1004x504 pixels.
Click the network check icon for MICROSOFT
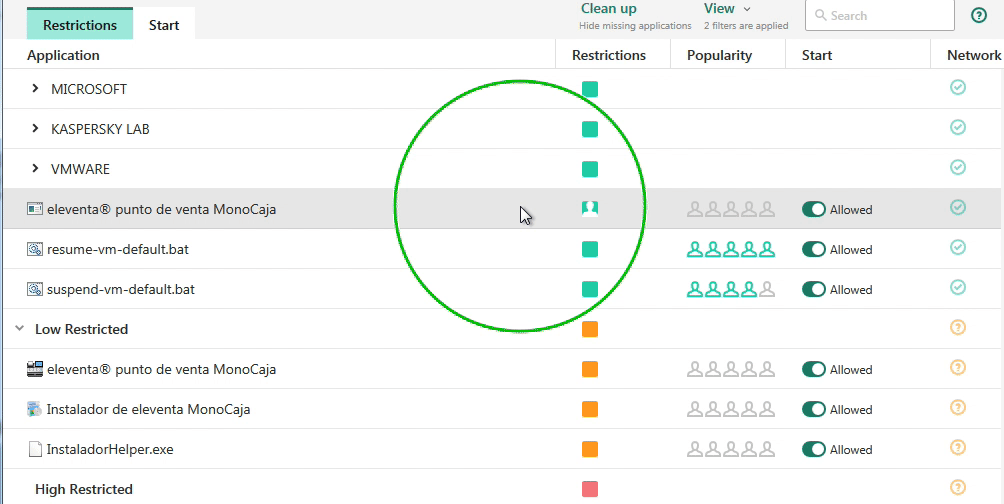coord(957,88)
